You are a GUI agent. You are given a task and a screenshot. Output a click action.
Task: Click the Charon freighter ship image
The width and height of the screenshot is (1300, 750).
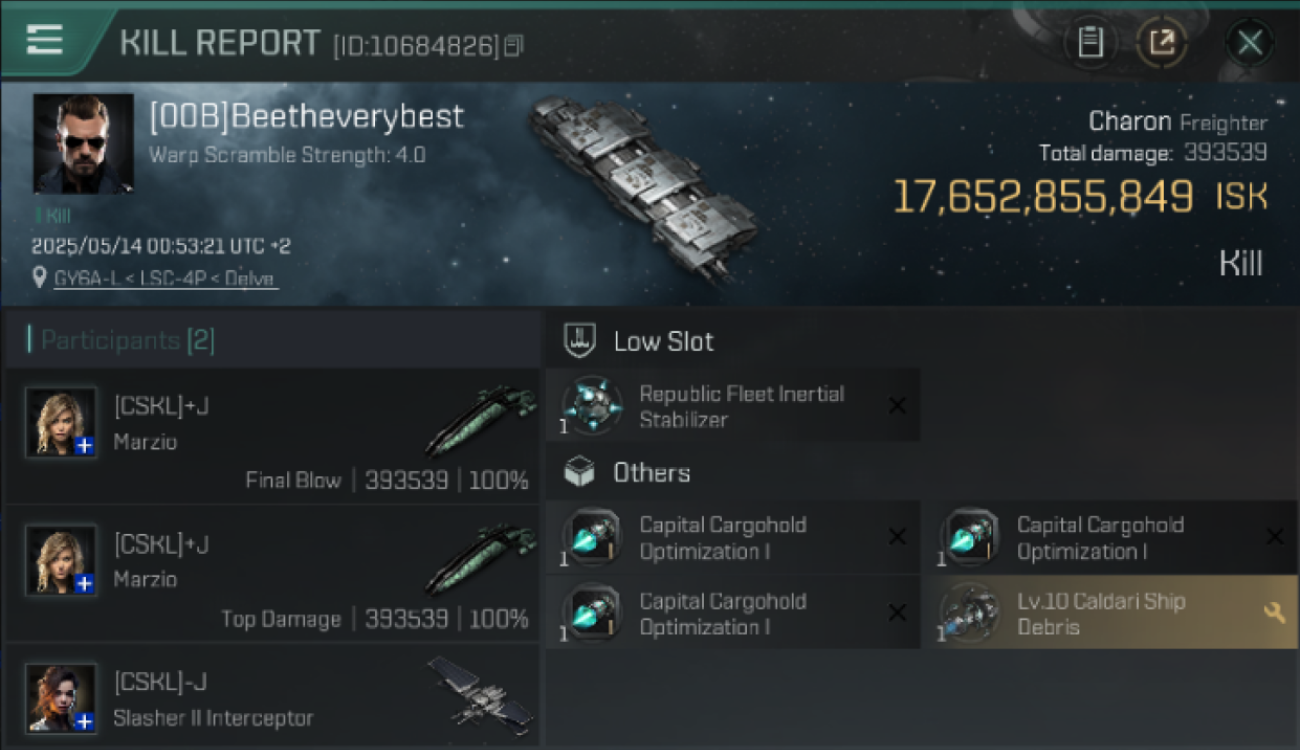pos(642,188)
